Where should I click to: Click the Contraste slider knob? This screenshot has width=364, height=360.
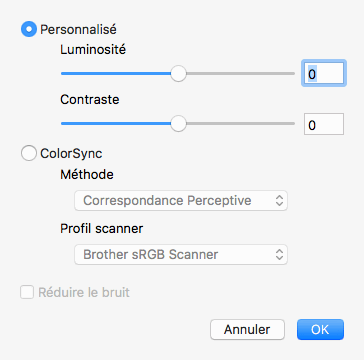pyautogui.click(x=178, y=123)
